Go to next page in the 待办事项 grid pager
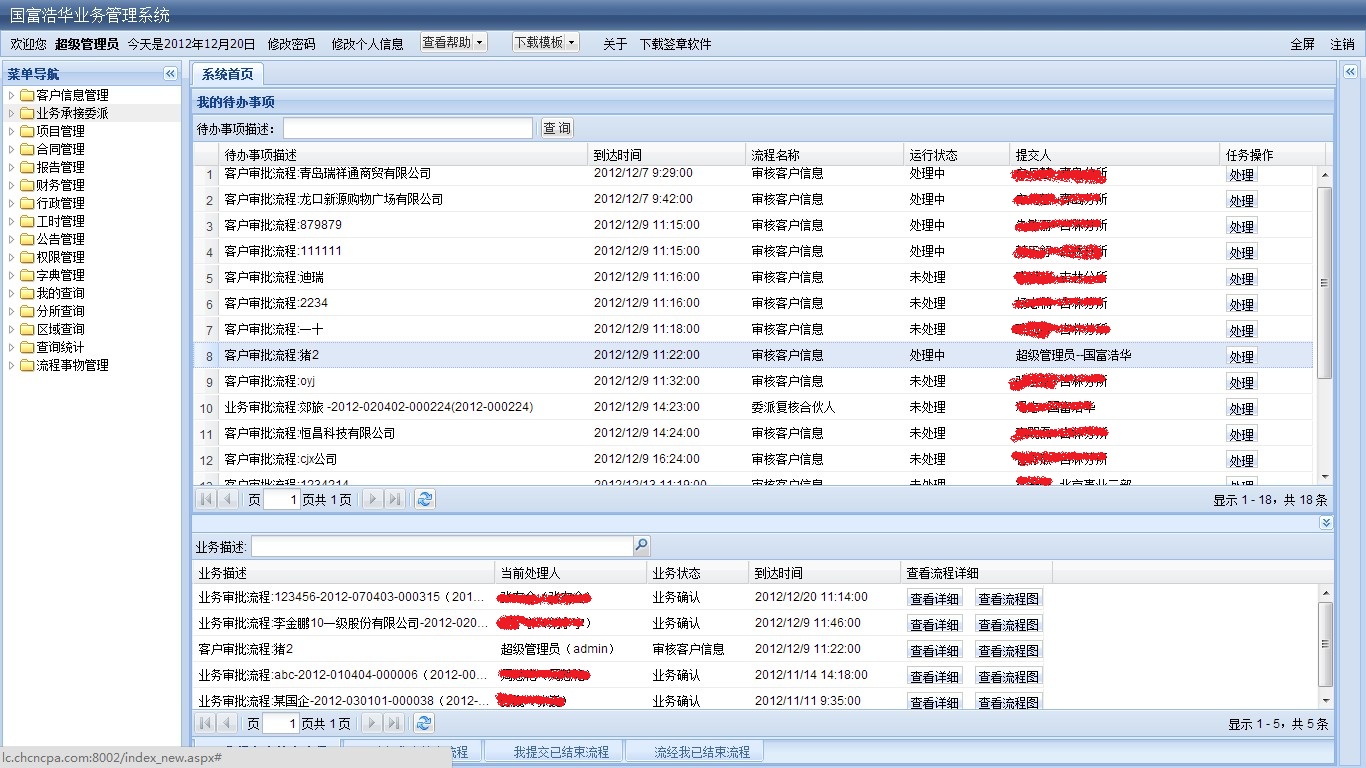The height and width of the screenshot is (768, 1366). (373, 499)
